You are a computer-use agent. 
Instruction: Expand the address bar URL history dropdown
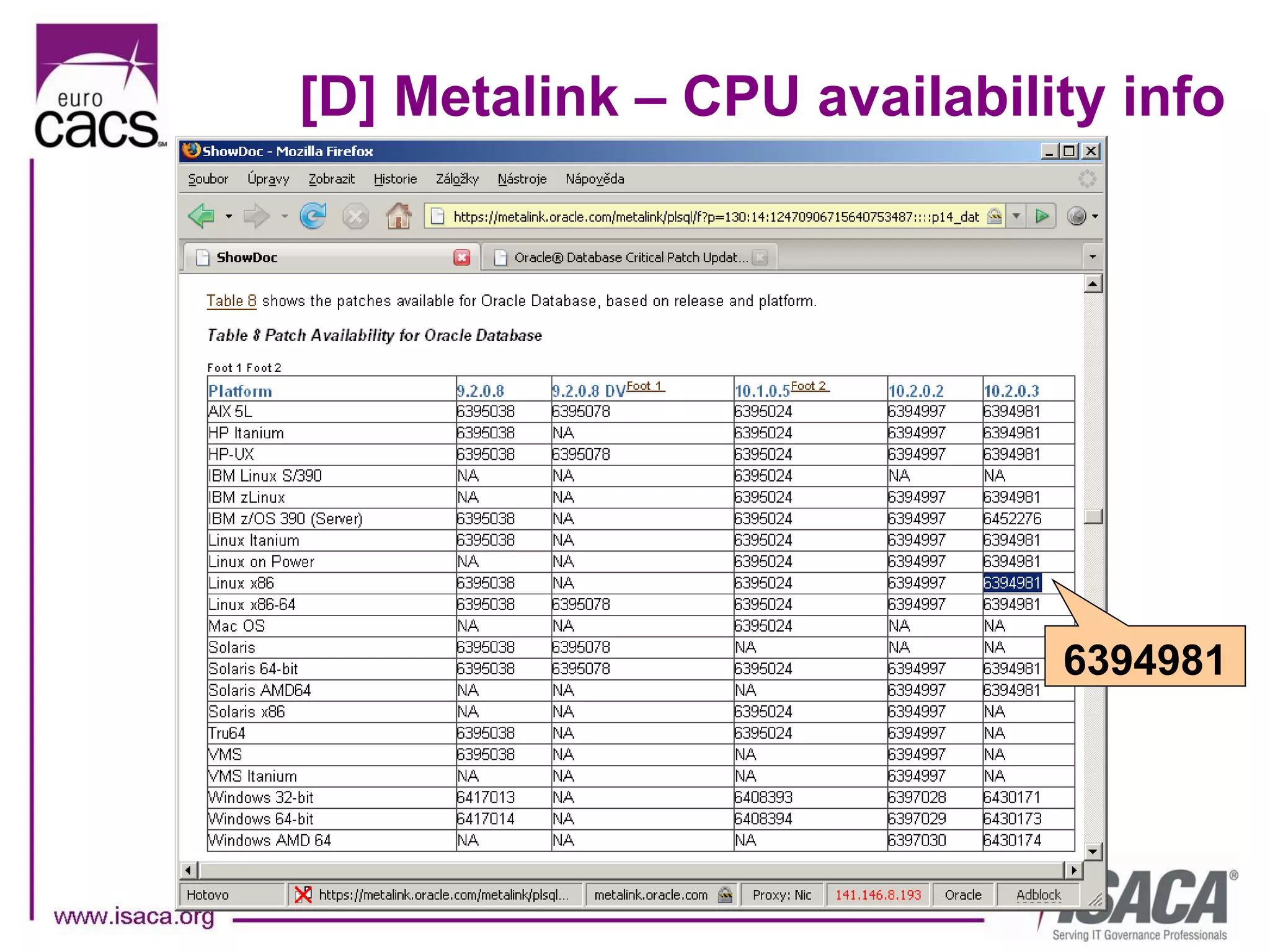(x=1016, y=216)
